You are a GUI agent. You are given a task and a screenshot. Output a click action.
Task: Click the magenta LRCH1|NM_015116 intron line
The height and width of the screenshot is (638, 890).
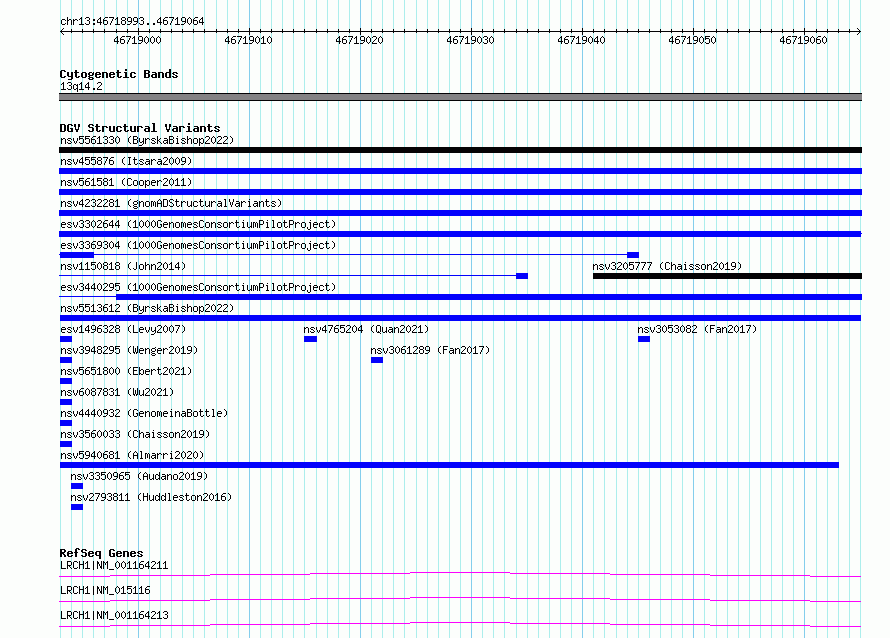click(460, 599)
